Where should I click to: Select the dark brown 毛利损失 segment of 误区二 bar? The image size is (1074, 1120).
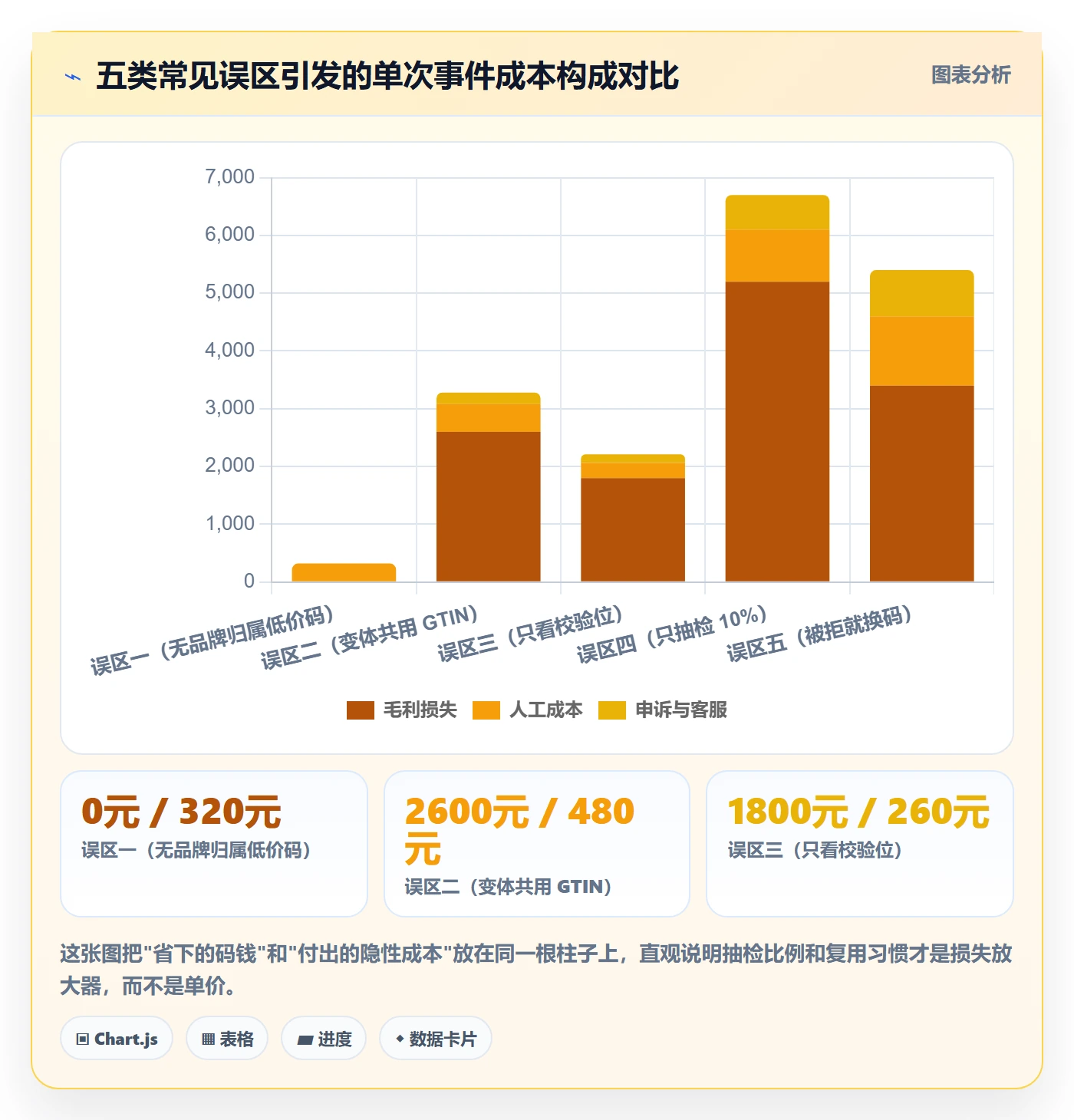pyautogui.click(x=489, y=506)
